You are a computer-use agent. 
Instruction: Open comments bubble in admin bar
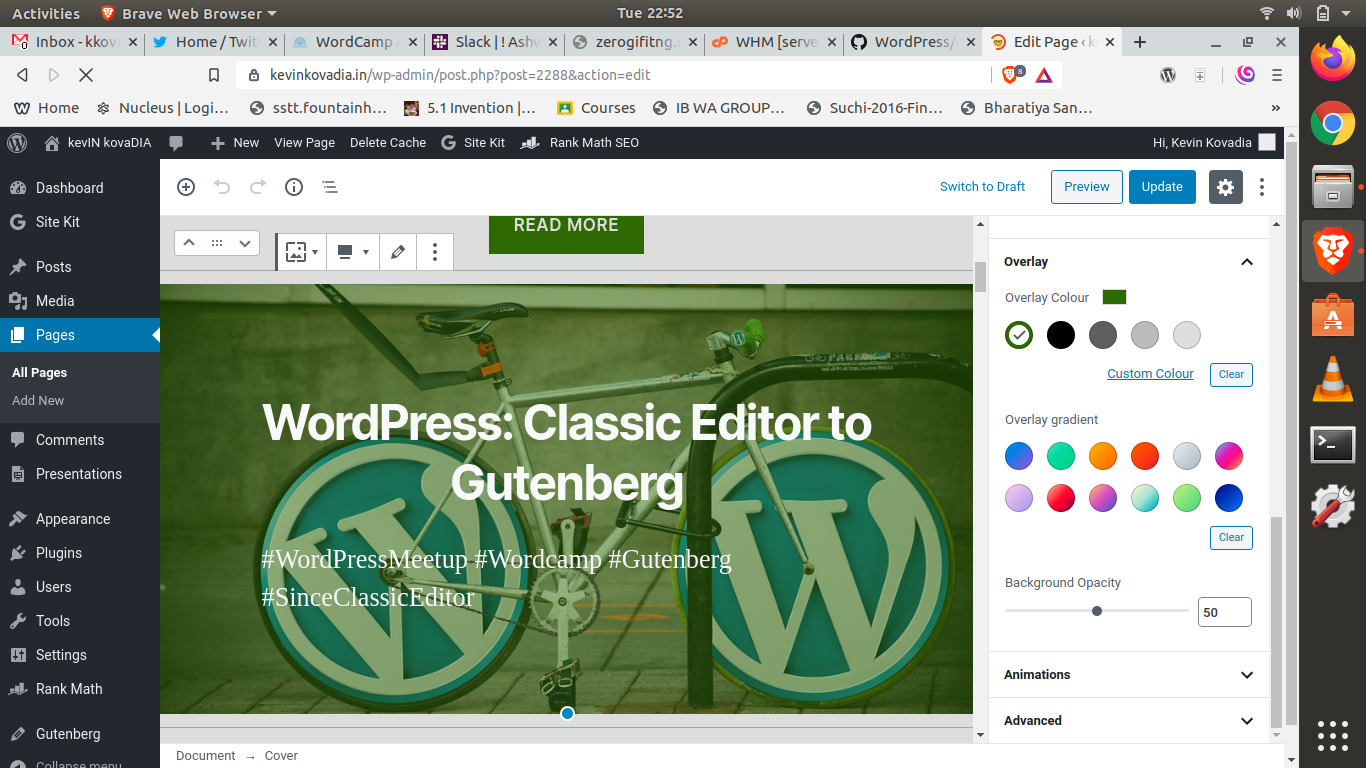click(176, 143)
